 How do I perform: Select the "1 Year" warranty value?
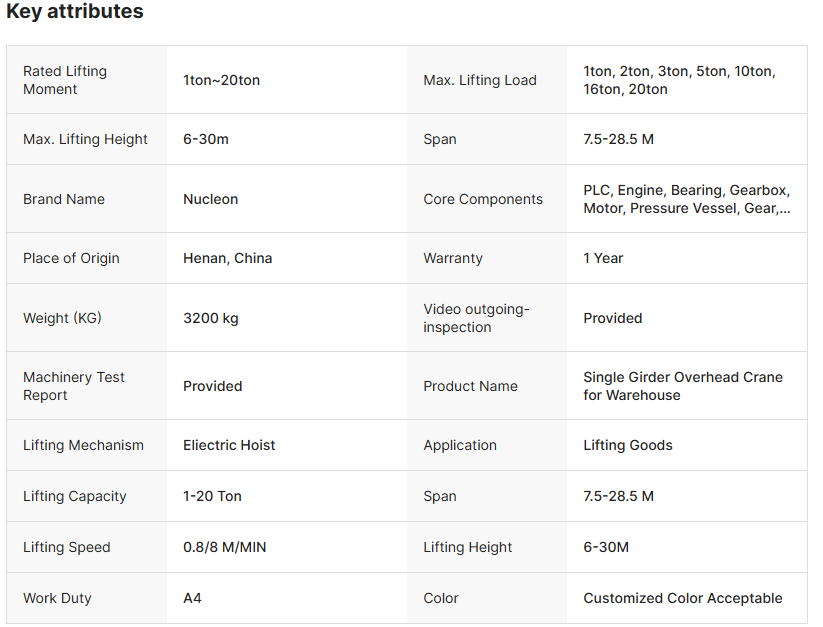[603, 258]
